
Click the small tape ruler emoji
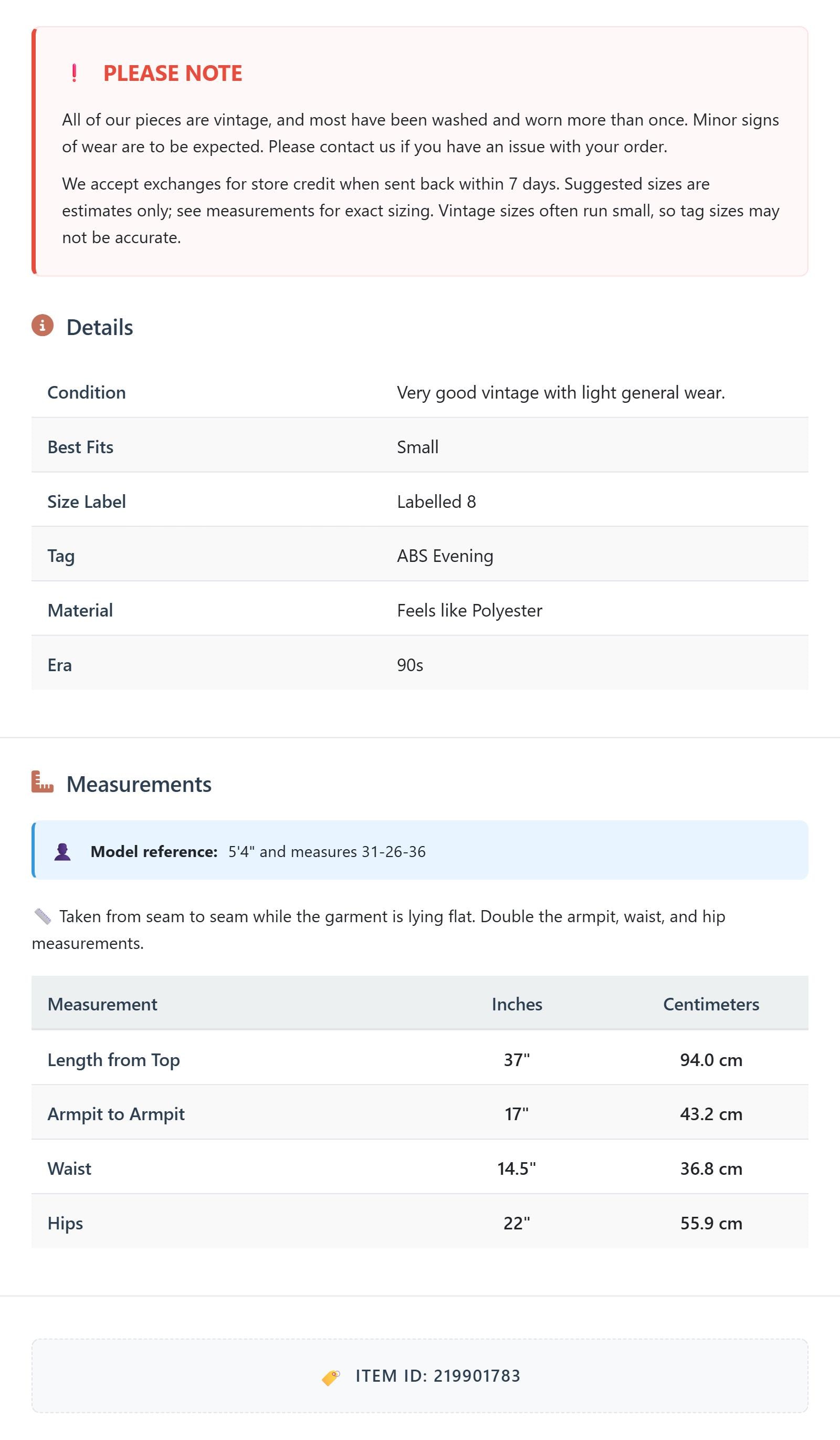43,916
